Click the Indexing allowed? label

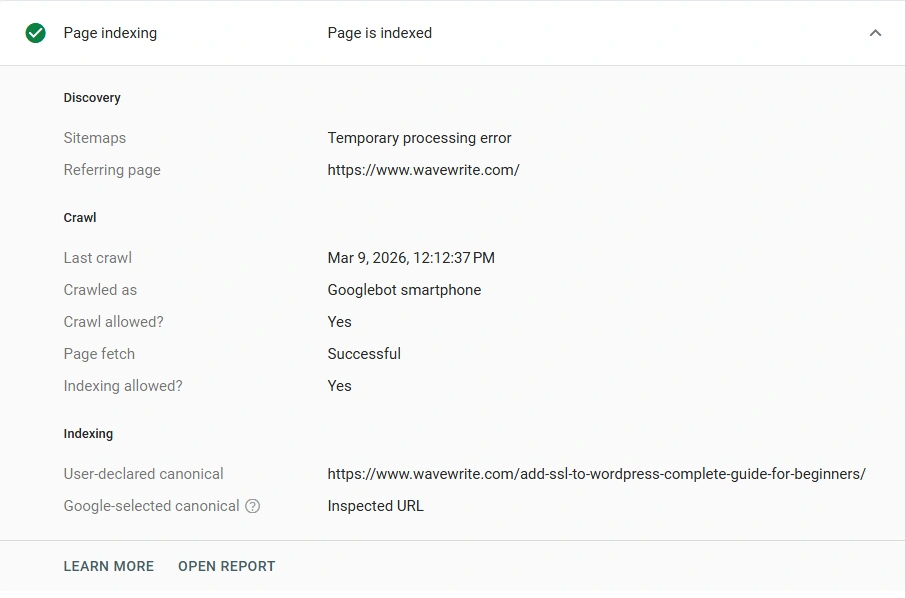[123, 386]
